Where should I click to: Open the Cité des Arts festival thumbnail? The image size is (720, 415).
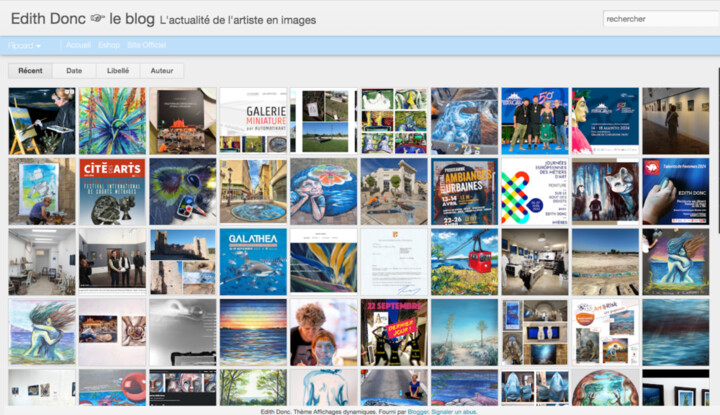[x=112, y=190]
